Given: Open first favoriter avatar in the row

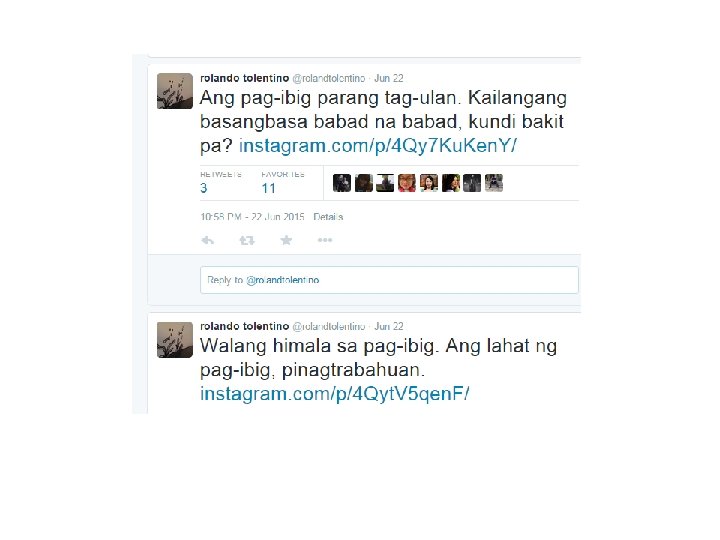Looking at the screenshot, I should point(342,183).
